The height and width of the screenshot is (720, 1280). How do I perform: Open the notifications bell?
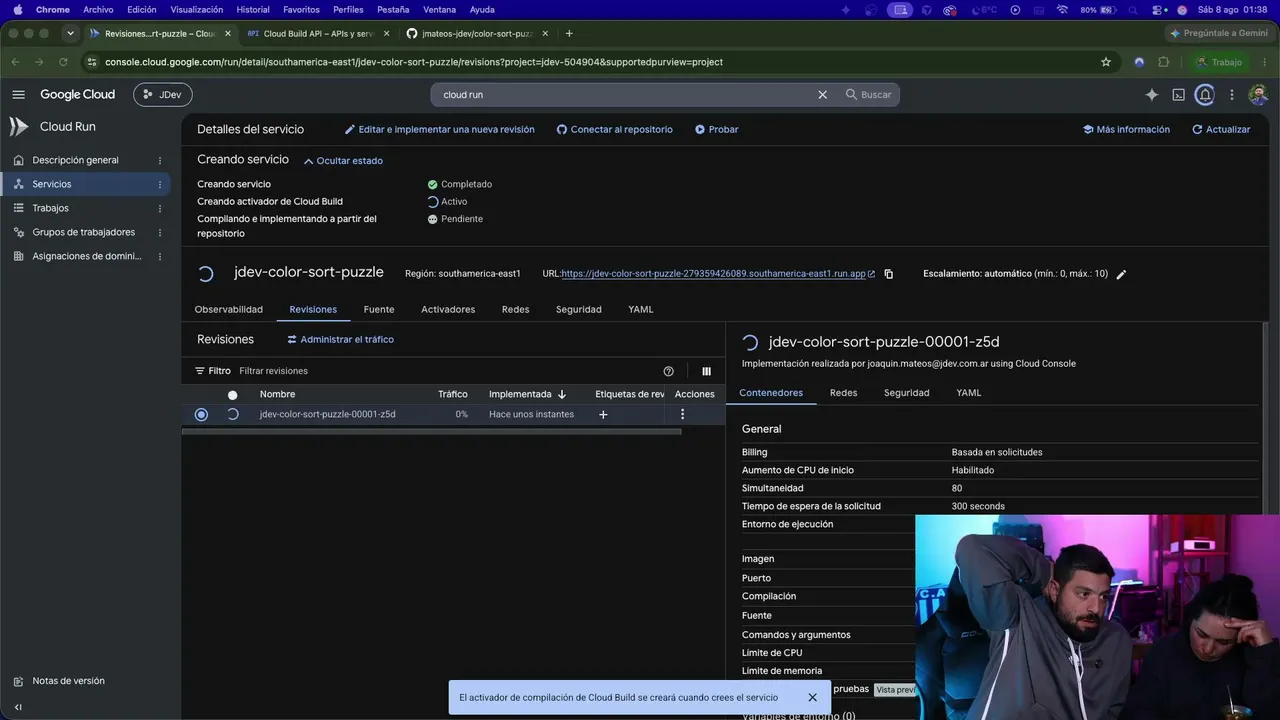click(1206, 95)
